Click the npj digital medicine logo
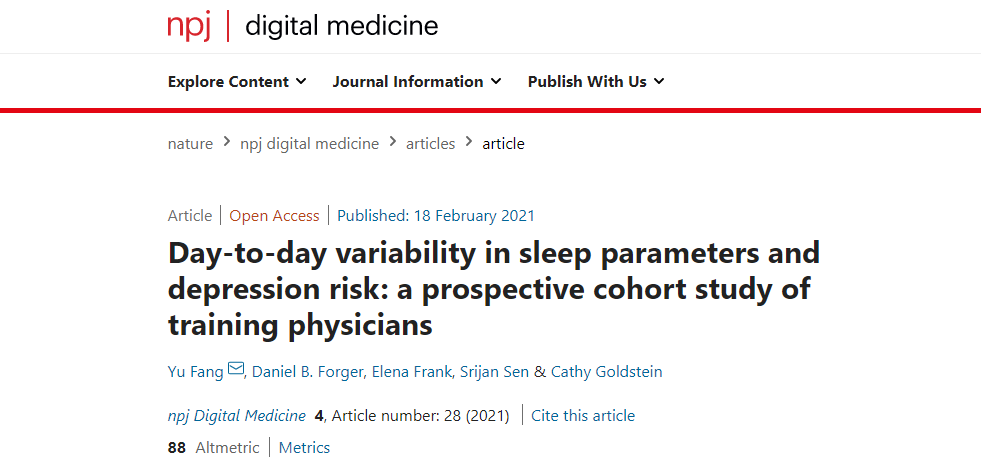Image resolution: width=981 pixels, height=463 pixels. click(302, 26)
